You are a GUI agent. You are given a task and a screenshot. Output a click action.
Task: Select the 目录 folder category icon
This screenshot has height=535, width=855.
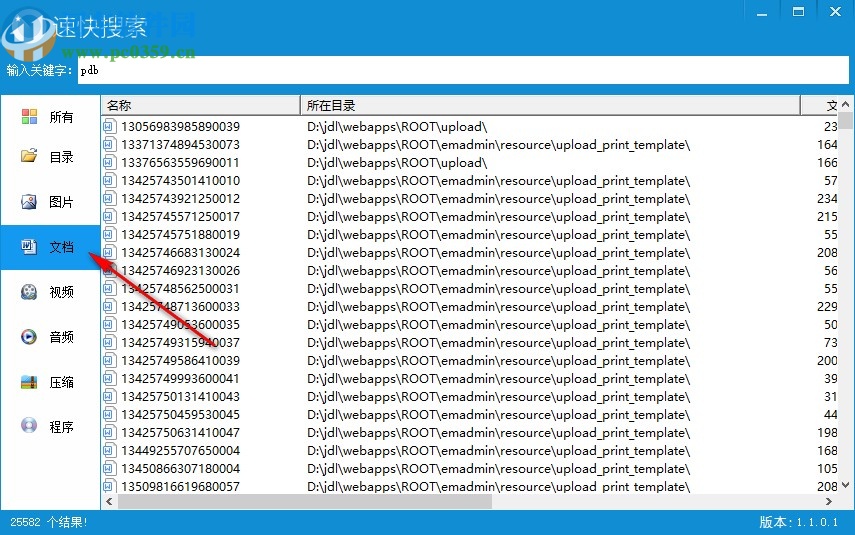[x=29, y=156]
